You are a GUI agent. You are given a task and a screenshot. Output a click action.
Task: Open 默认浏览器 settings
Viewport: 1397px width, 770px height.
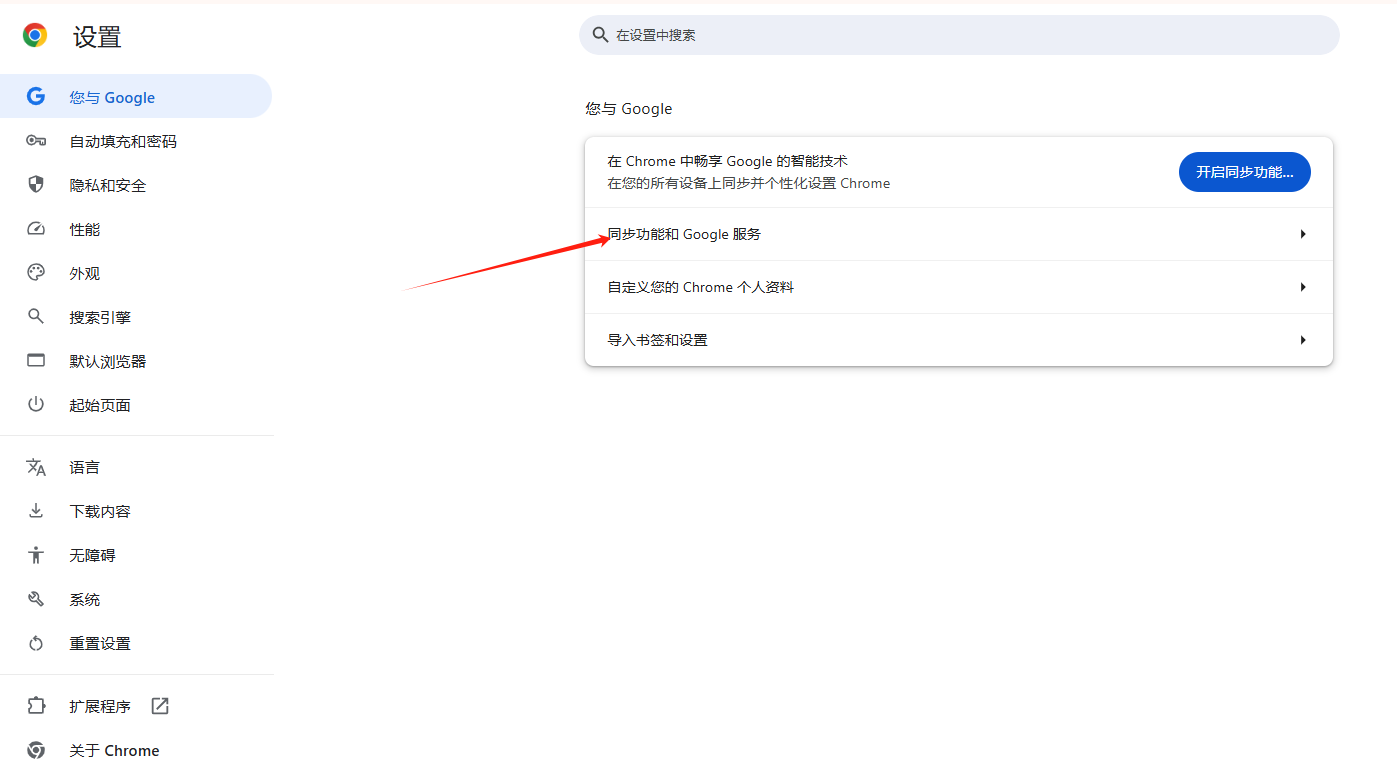coord(136,361)
